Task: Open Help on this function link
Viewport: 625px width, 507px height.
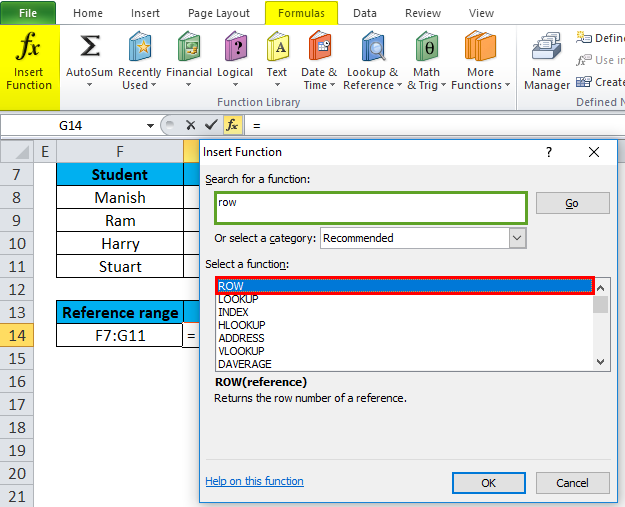Action: coord(254,481)
